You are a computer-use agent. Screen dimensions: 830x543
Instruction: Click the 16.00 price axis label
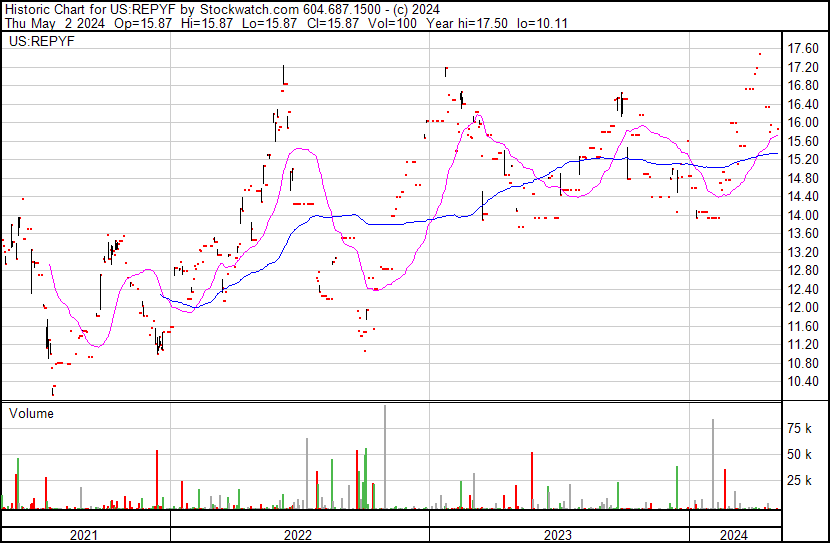[x=803, y=122]
